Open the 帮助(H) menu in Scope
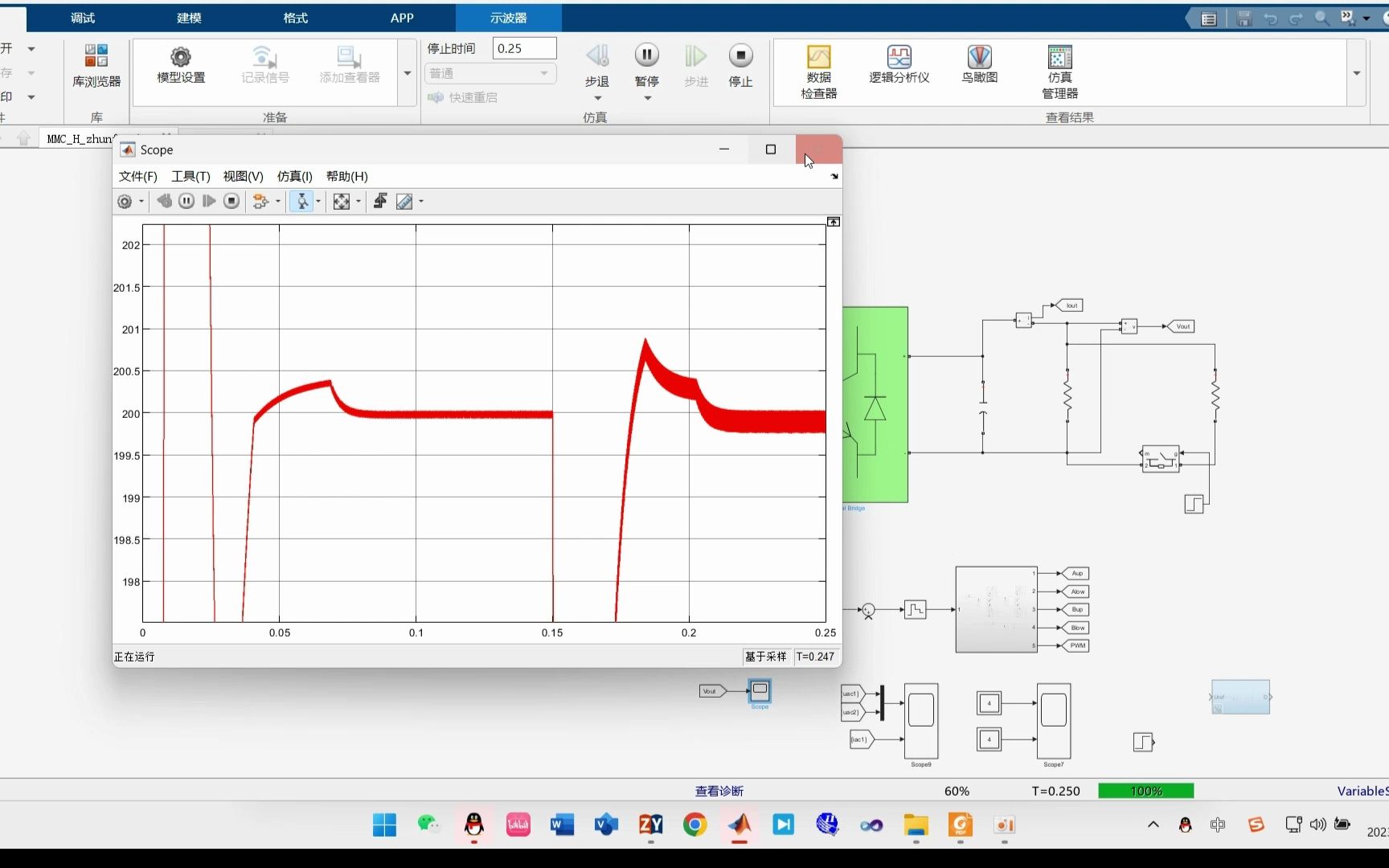Image resolution: width=1389 pixels, height=868 pixels. 347,176
